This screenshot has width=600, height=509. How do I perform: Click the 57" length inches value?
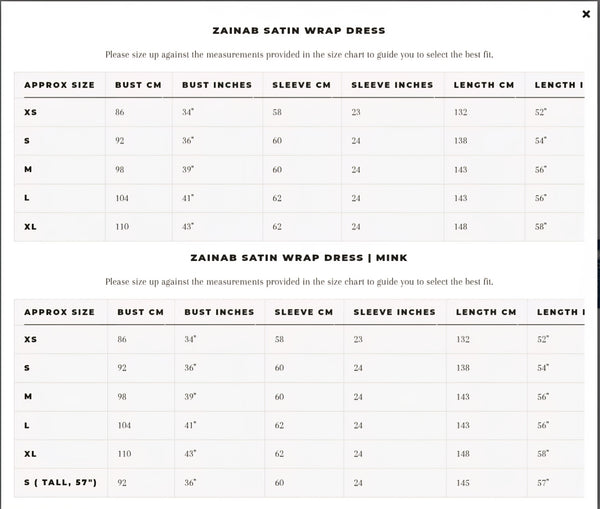[542, 483]
